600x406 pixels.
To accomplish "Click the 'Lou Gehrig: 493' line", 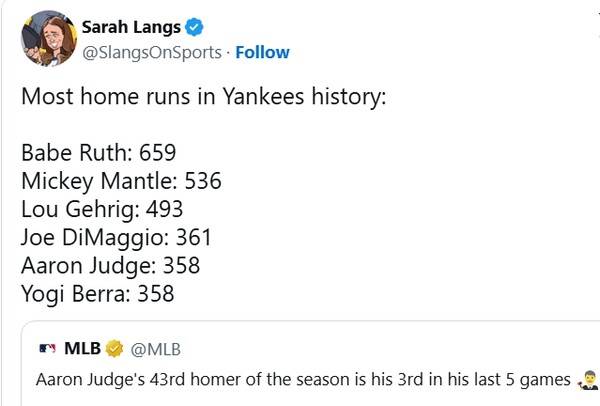I will 102,209.
